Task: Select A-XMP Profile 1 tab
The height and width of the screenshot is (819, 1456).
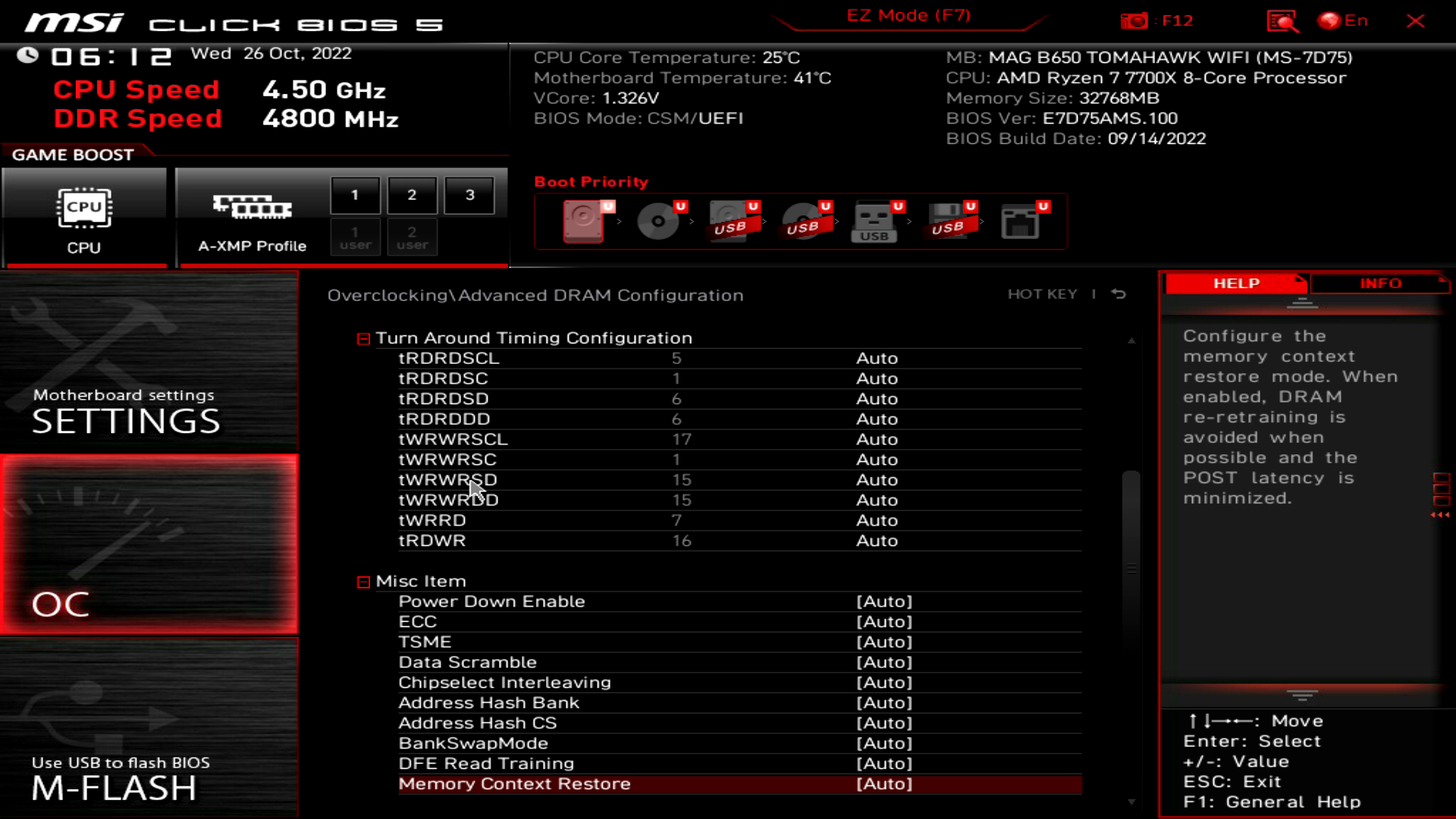Action: click(x=354, y=194)
